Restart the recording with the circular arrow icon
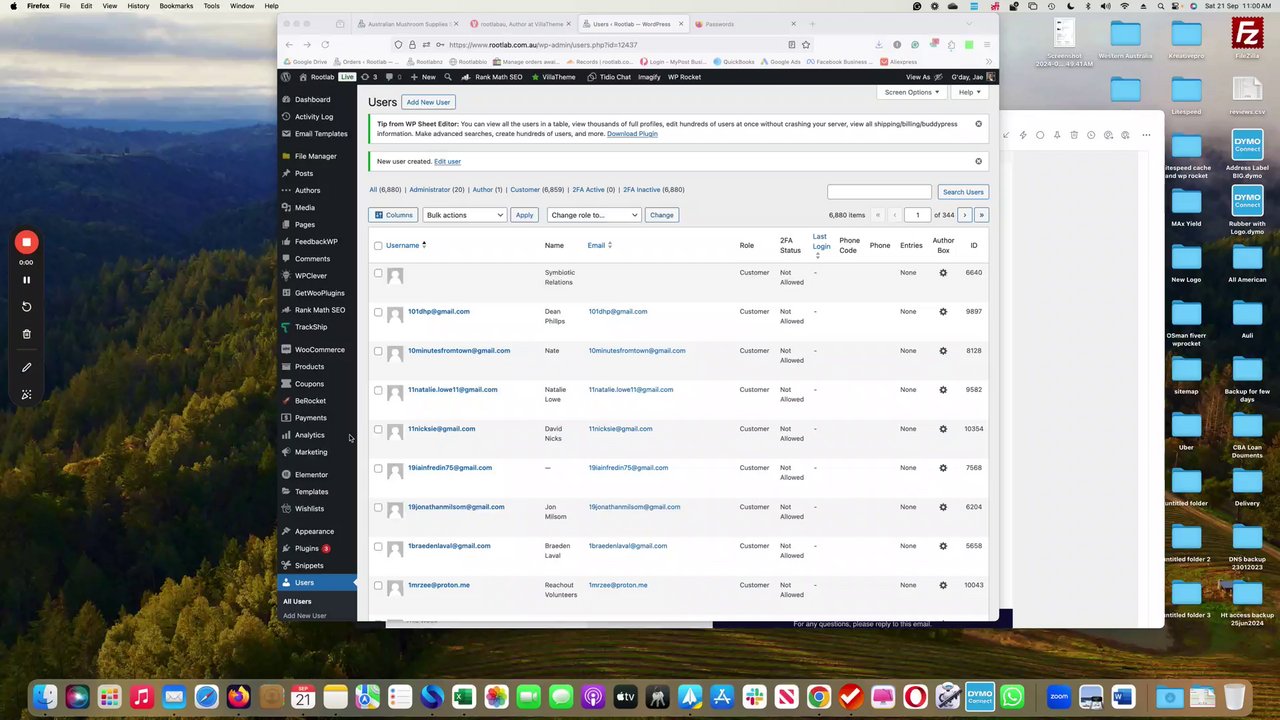 26,307
